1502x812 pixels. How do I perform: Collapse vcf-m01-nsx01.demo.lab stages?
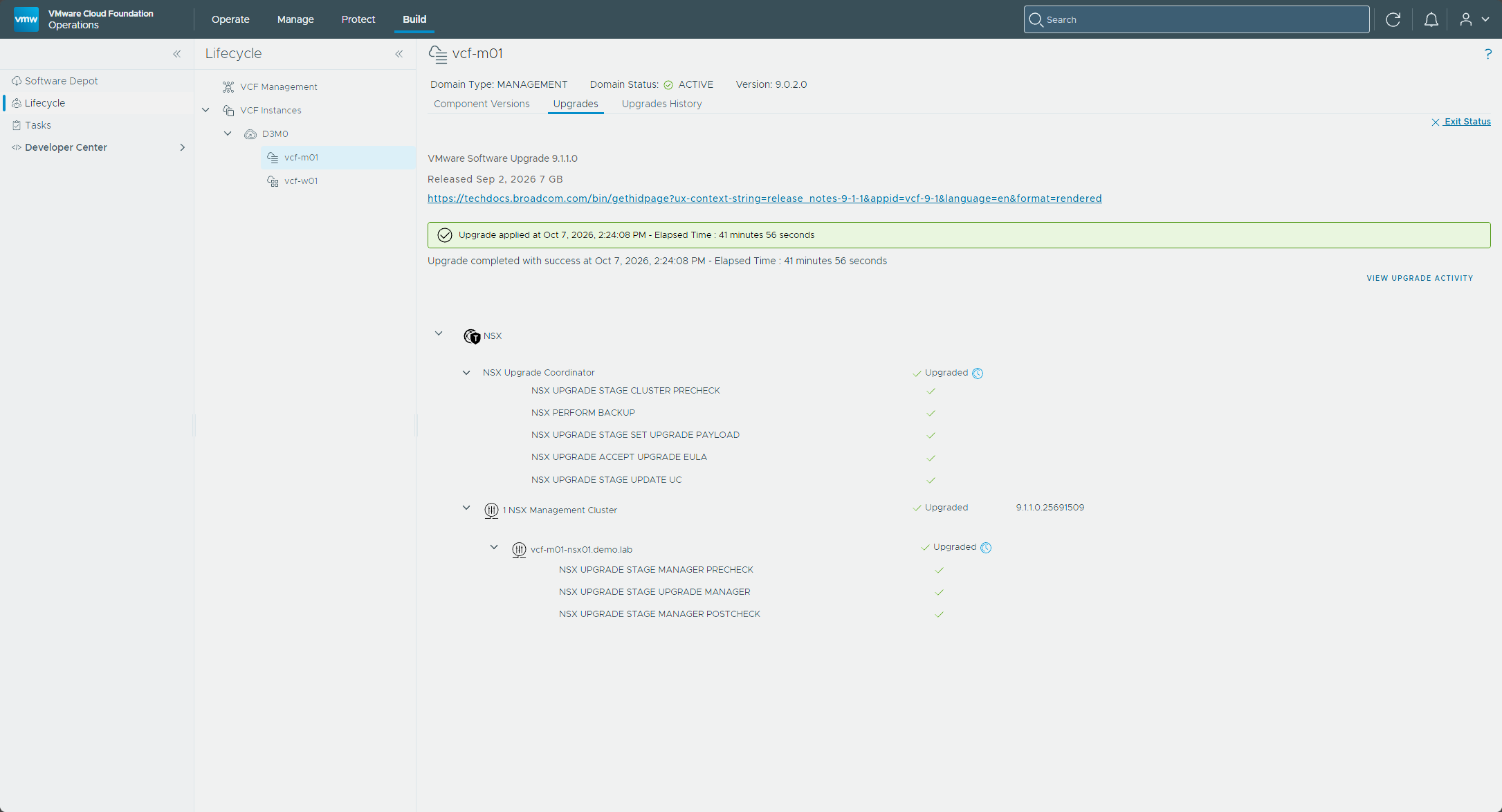point(494,547)
